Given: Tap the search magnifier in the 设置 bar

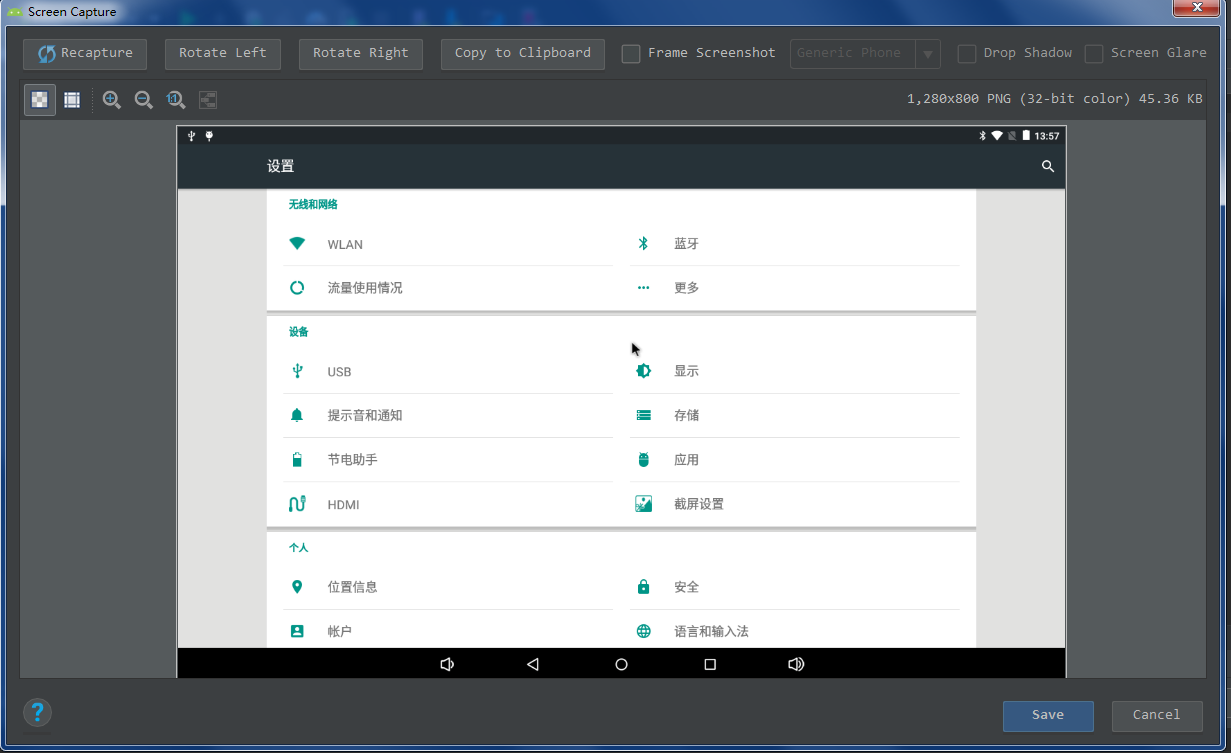Looking at the screenshot, I should 1047,166.
